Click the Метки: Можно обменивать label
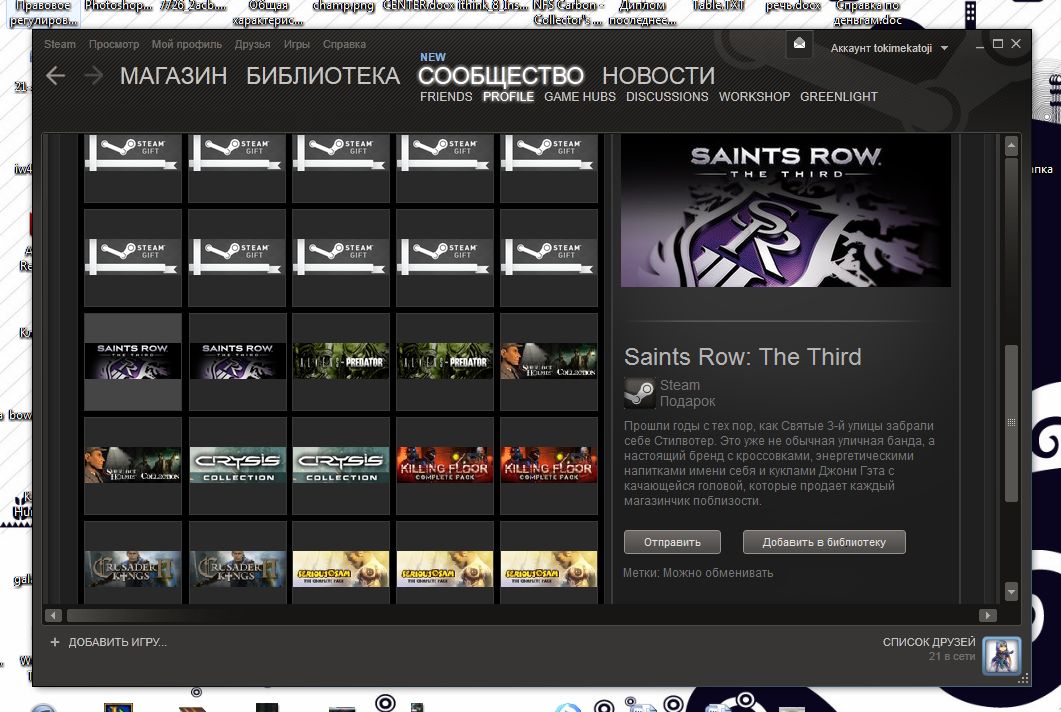Screen dimensions: 1061x712 coord(698,573)
